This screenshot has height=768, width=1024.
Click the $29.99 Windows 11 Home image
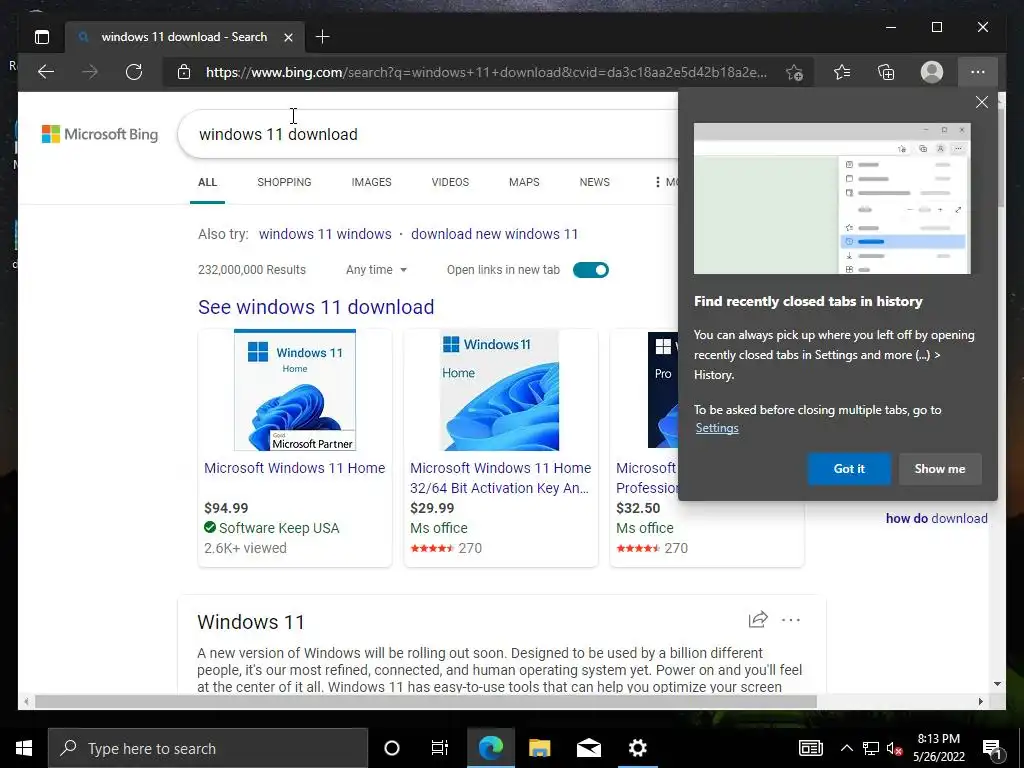500,390
